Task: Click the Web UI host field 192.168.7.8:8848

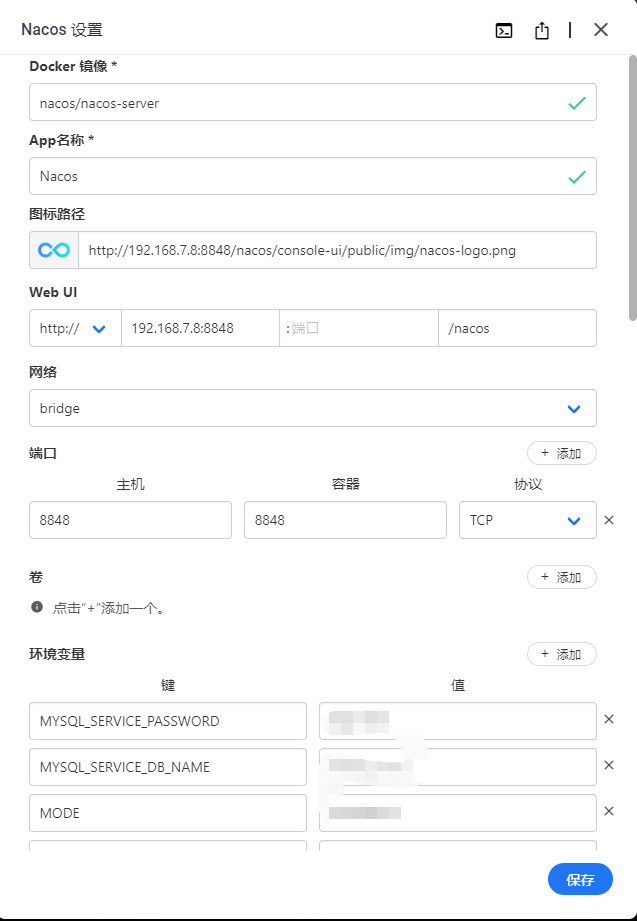Action: 200,328
